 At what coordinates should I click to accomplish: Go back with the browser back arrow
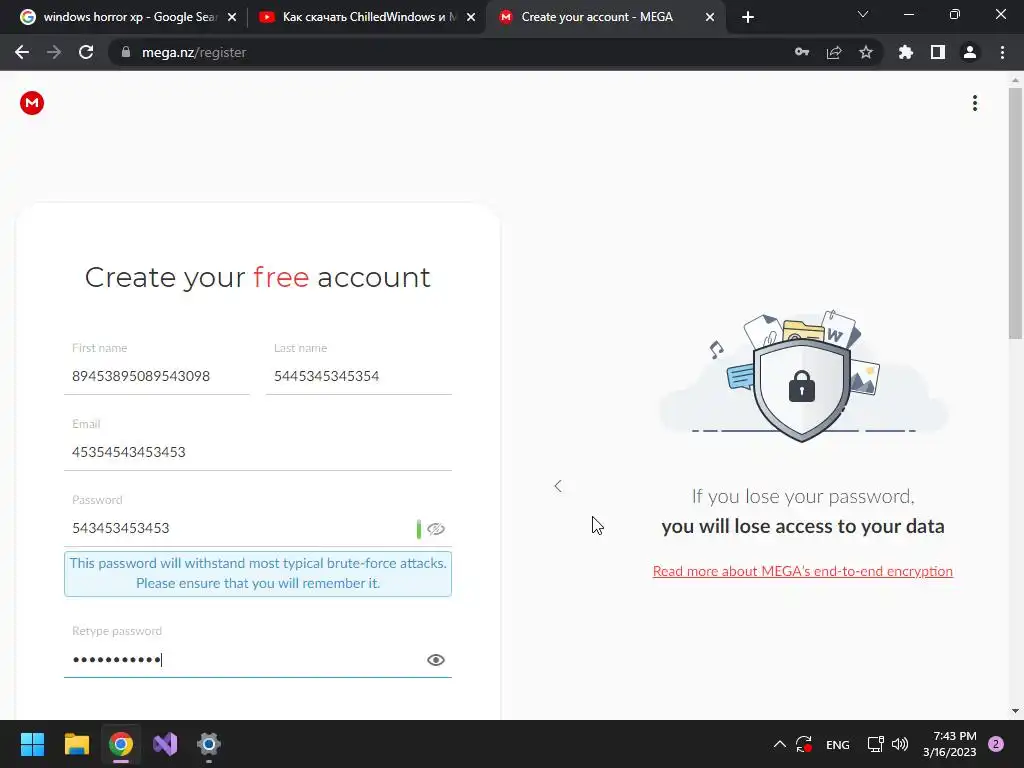(22, 52)
